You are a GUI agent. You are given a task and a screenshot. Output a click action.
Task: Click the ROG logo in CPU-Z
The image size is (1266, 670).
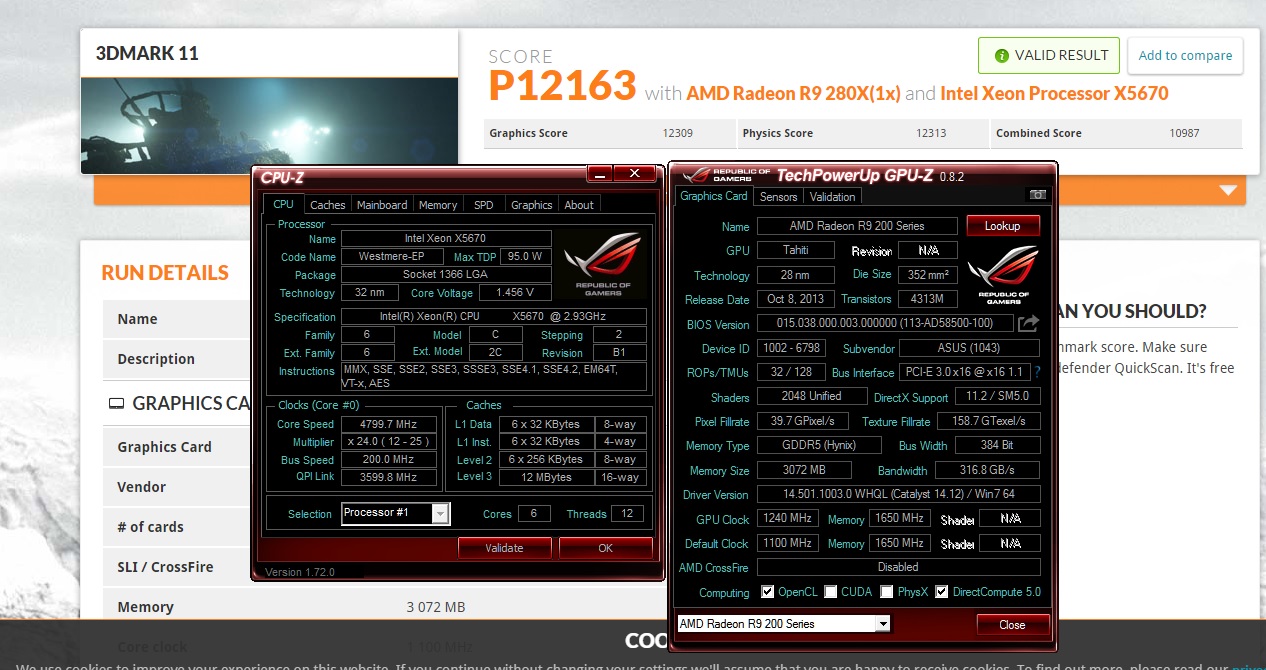pyautogui.click(x=604, y=264)
